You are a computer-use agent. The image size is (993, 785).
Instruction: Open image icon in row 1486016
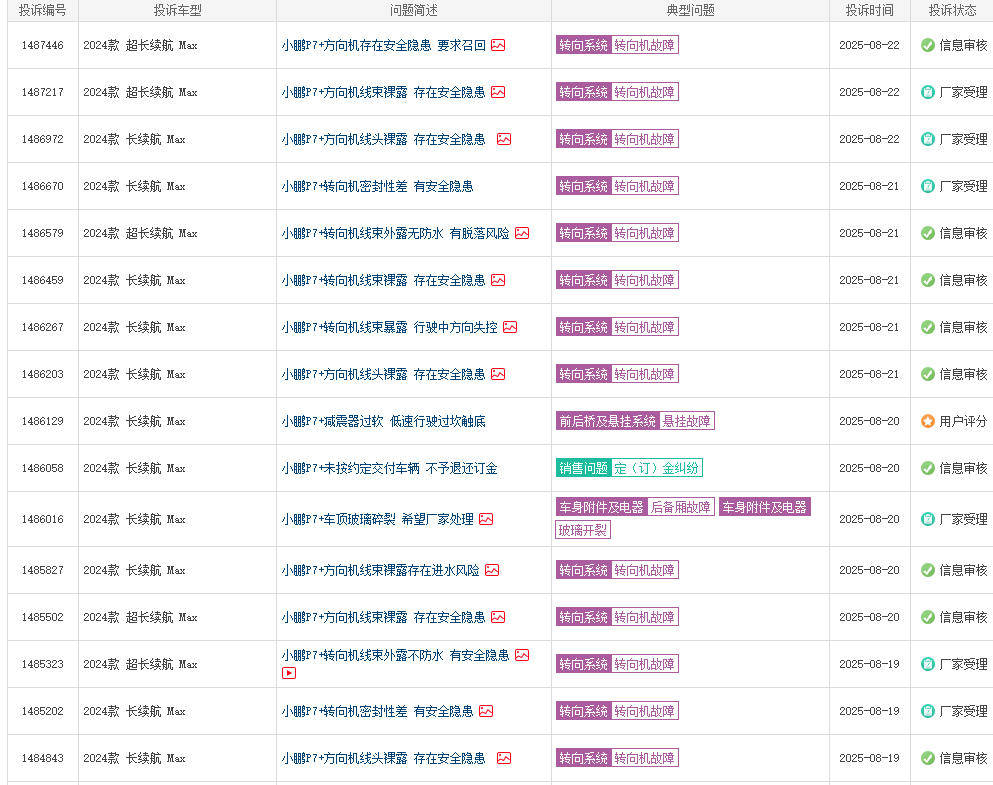pos(486,519)
